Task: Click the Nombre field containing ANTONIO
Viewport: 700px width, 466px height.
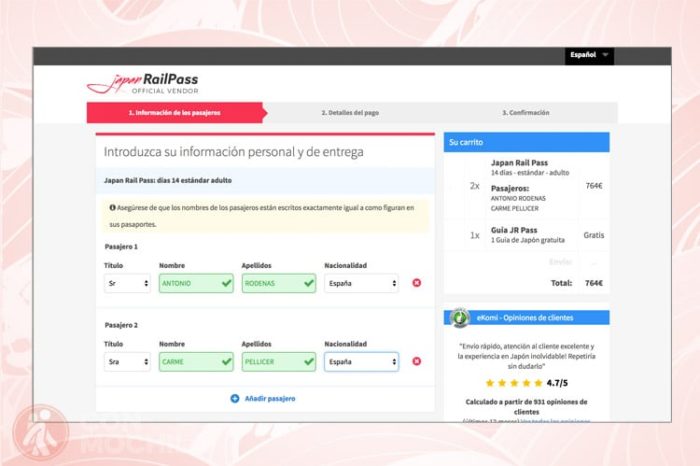Action: click(196, 283)
